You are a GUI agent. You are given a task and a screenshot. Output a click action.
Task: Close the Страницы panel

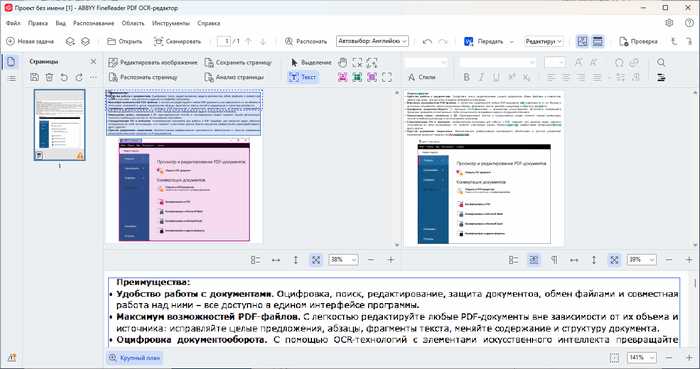[93, 62]
